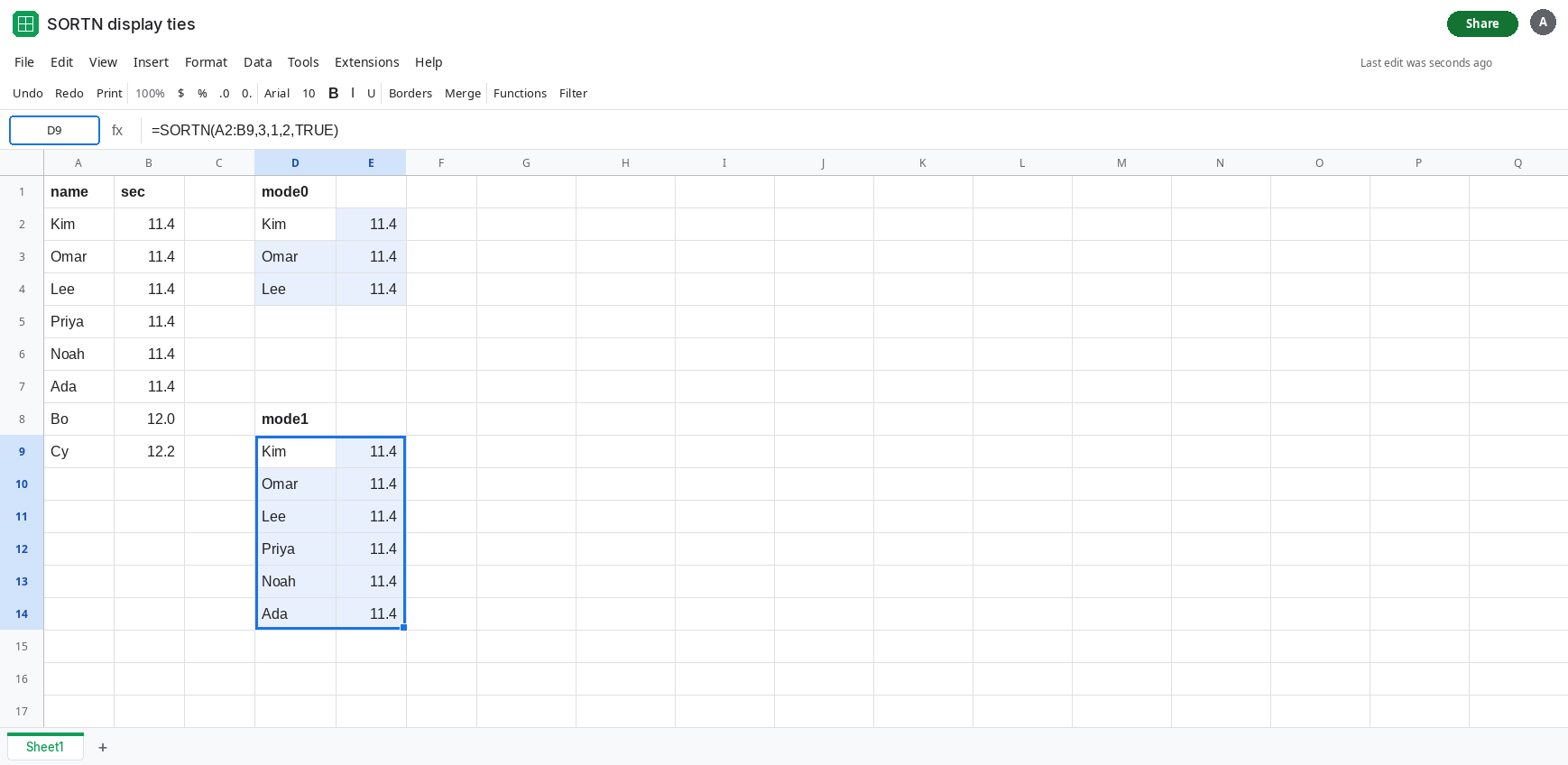Select row 9 header
The width and height of the screenshot is (1568, 765).
[22, 451]
